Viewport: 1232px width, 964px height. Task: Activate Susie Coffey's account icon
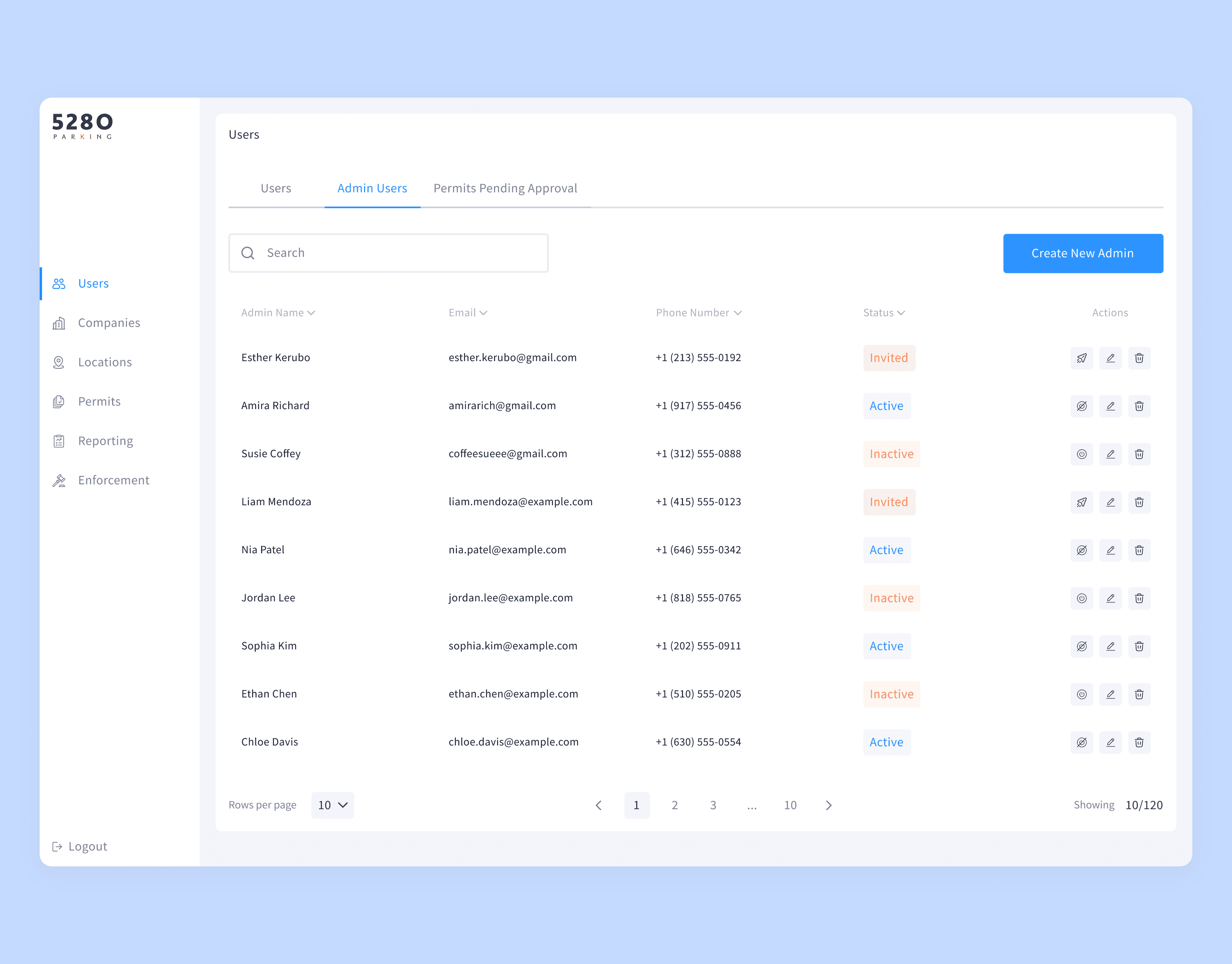pos(1081,454)
